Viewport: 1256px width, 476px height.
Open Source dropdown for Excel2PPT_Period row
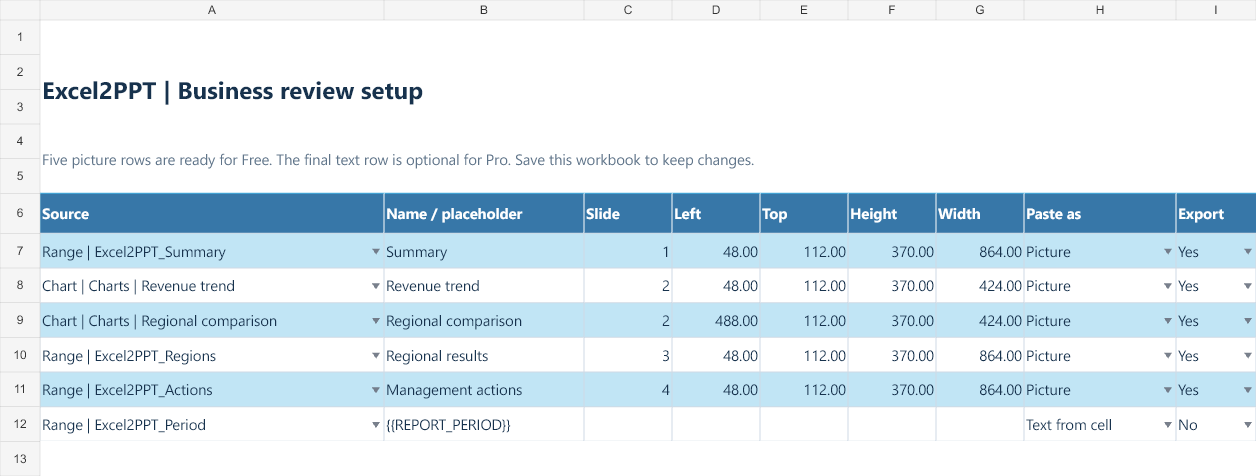(x=375, y=425)
